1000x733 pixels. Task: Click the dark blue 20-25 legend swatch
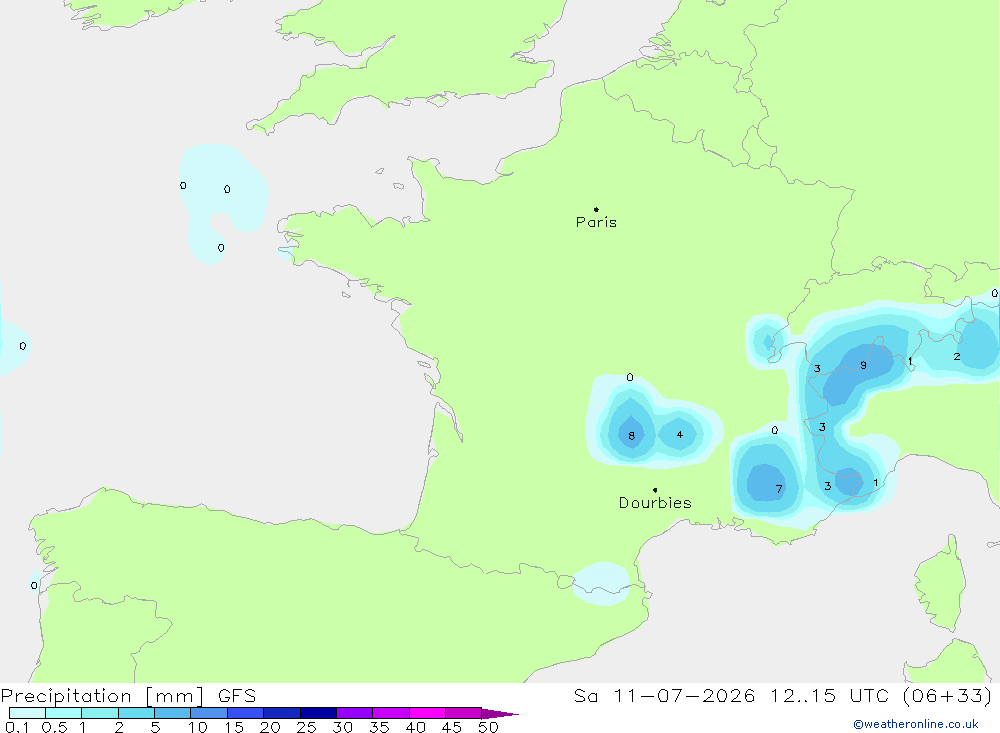[x=281, y=713]
